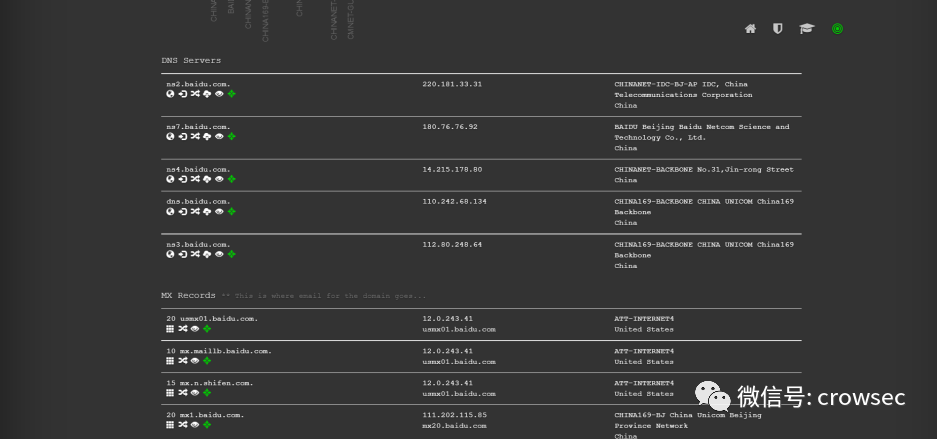This screenshot has height=439, width=937.
Task: Click green arrows icon under ns7.baidu.com
Action: pos(231,136)
